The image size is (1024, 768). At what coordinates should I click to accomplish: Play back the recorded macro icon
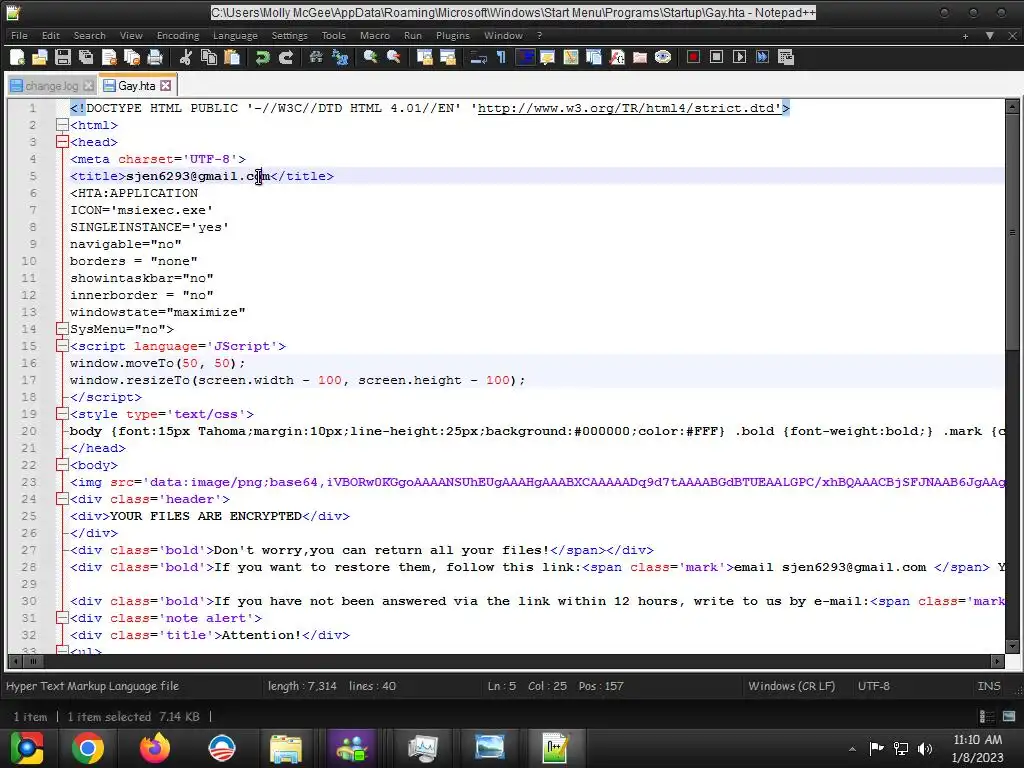(x=739, y=57)
